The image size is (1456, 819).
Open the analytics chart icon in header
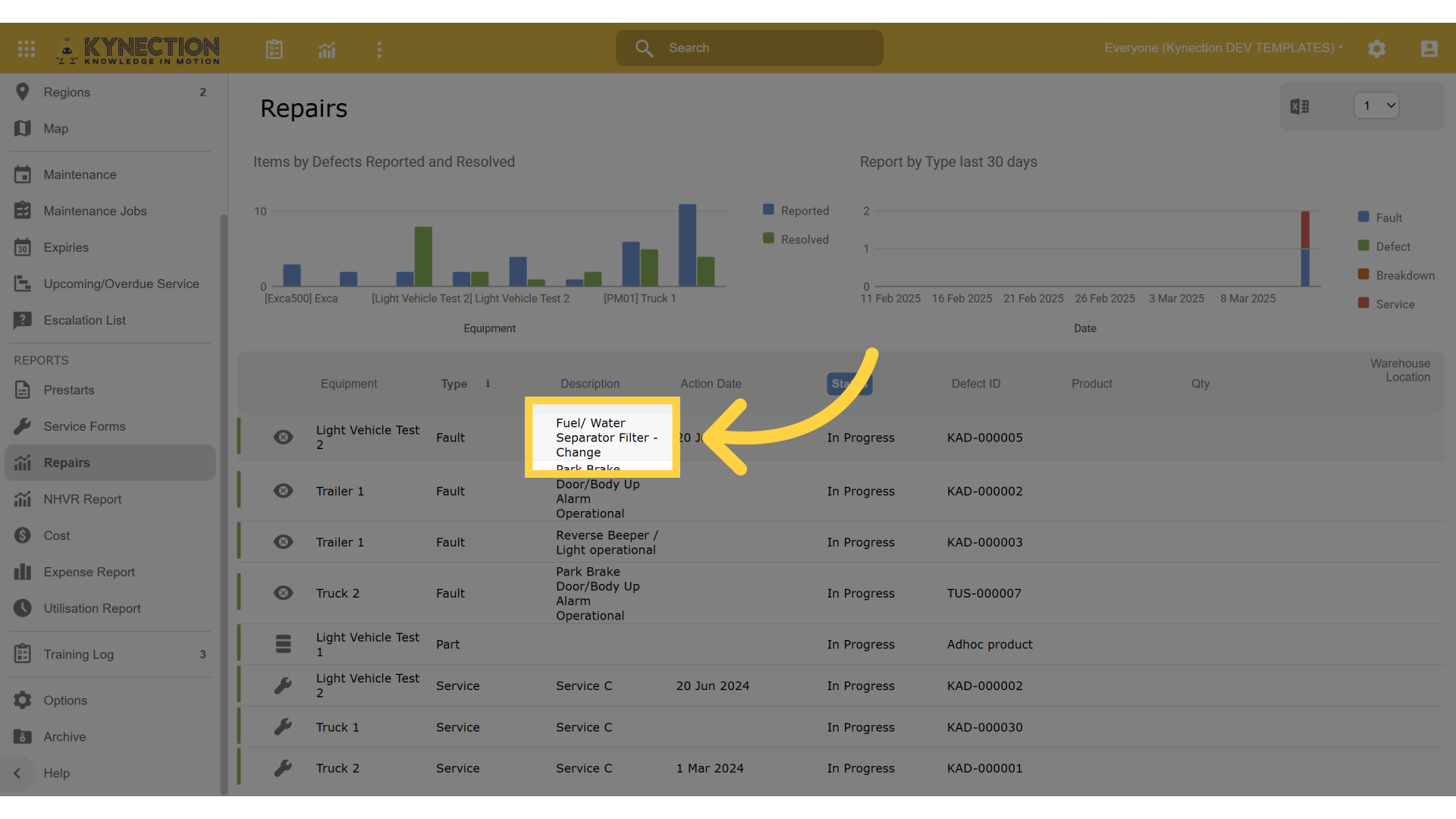pyautogui.click(x=327, y=49)
